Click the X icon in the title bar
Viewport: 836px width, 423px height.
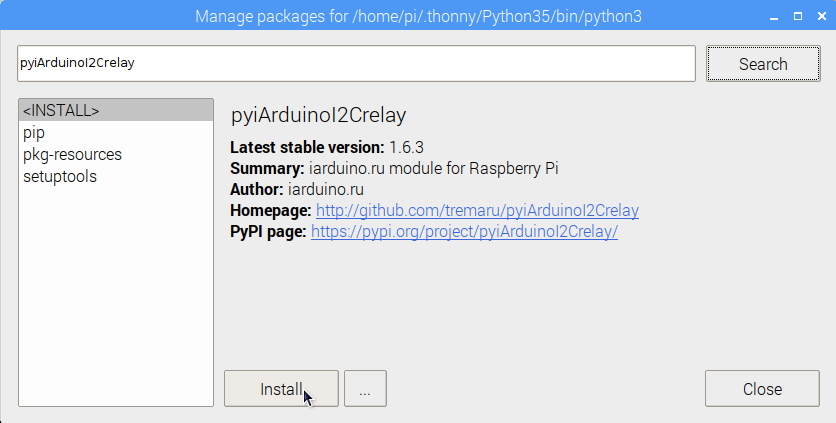tap(822, 17)
